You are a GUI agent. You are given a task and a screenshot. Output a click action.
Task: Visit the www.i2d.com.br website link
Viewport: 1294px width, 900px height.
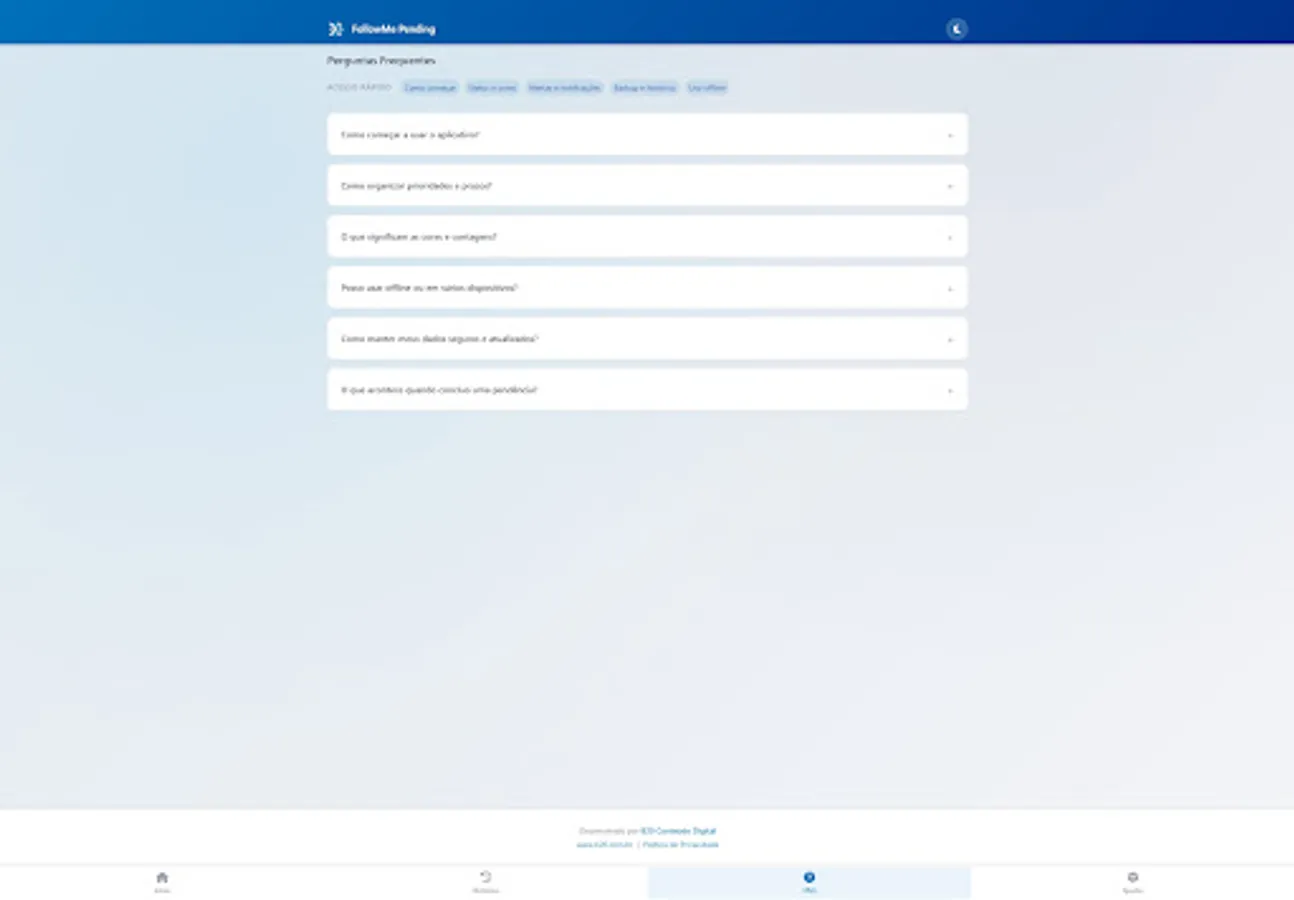coord(604,844)
